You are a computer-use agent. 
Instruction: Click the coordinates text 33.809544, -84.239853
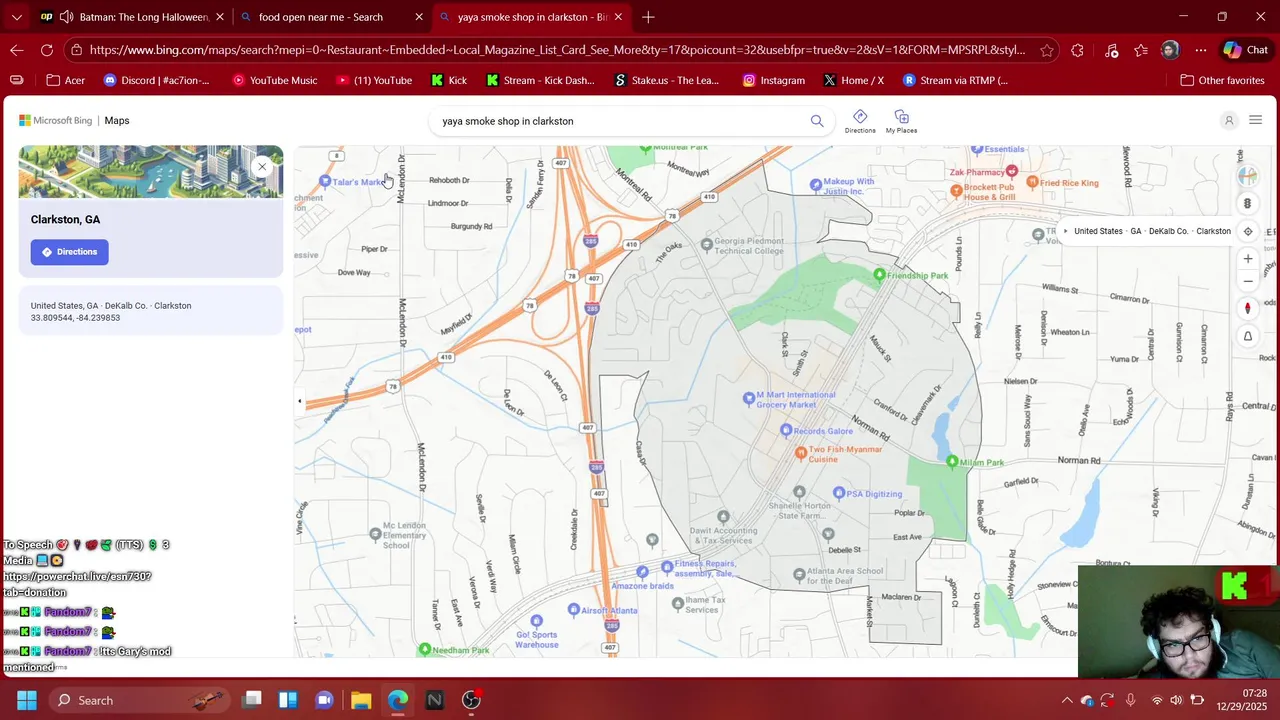pos(75,318)
